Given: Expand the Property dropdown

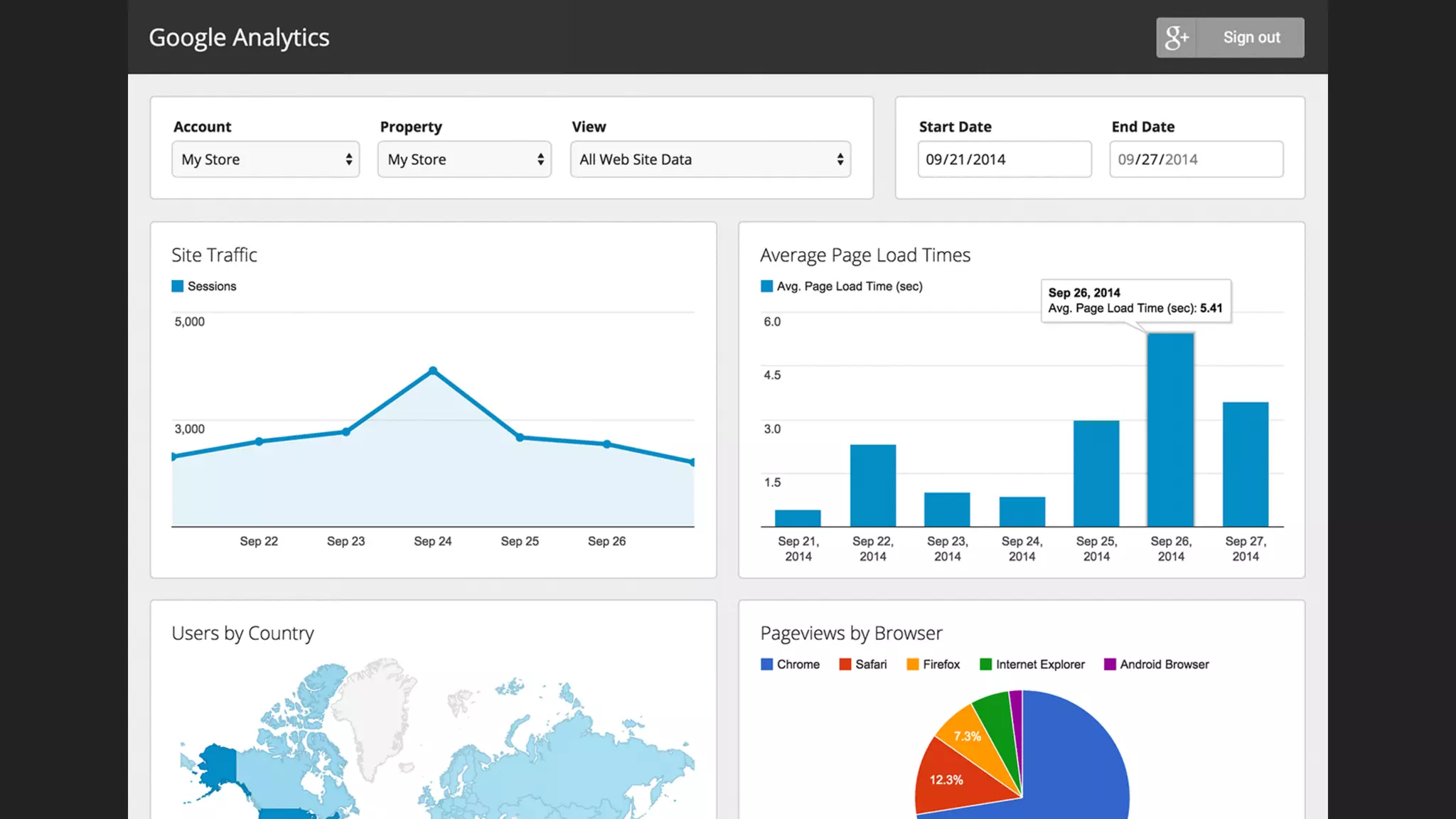Looking at the screenshot, I should (x=464, y=159).
